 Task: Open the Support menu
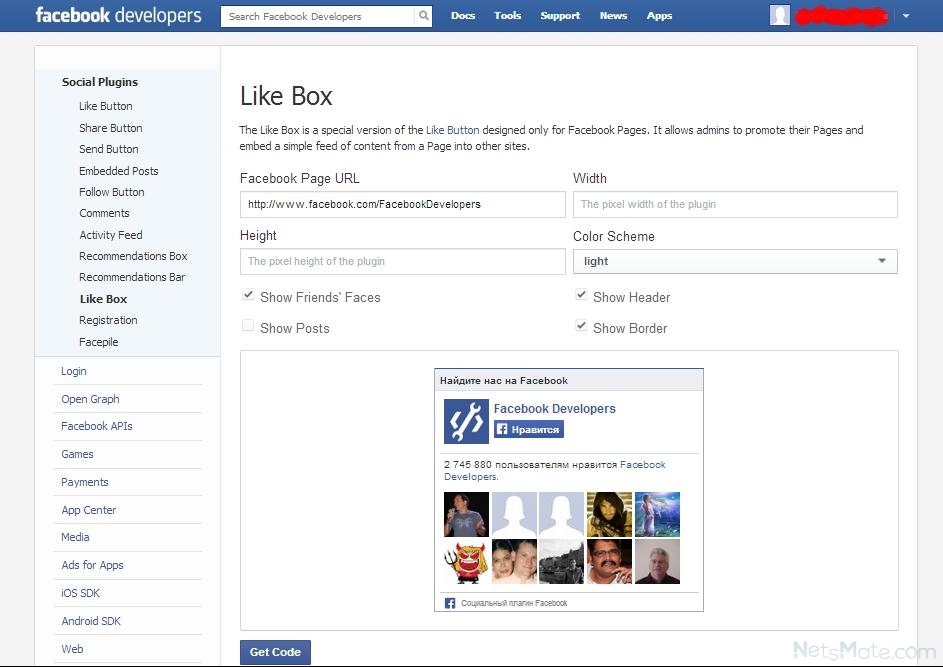[x=560, y=16]
